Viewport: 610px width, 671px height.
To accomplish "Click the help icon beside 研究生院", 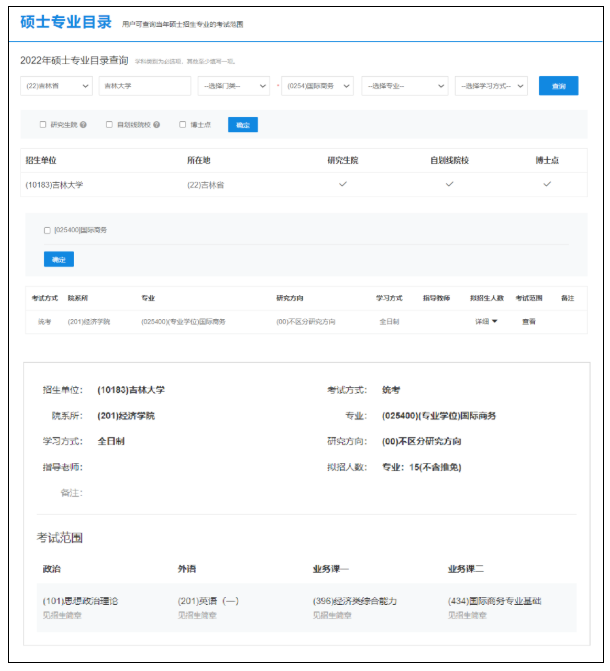I will click(x=83, y=125).
